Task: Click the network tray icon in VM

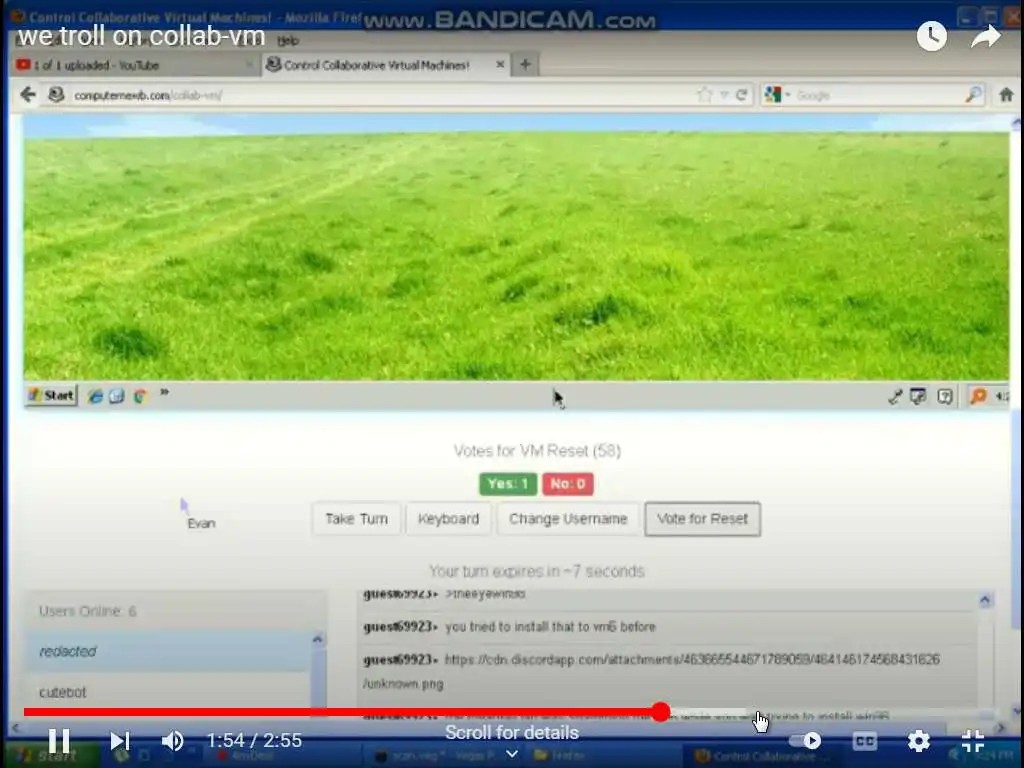Action: (x=895, y=396)
